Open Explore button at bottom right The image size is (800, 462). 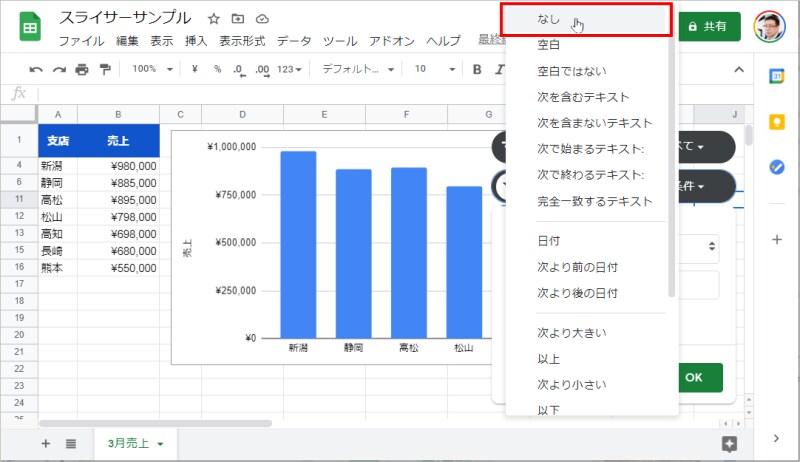coord(730,444)
